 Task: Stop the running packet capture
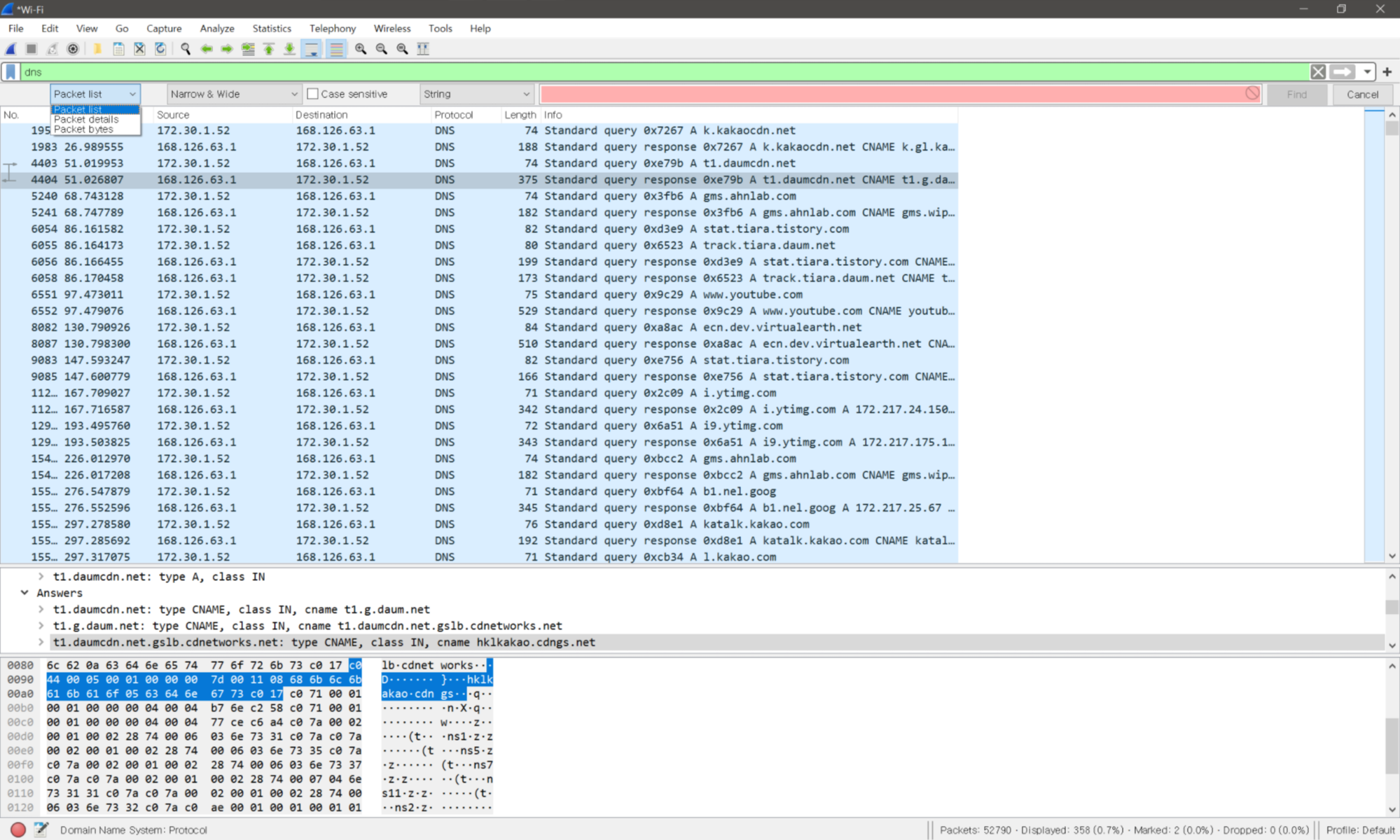32,49
